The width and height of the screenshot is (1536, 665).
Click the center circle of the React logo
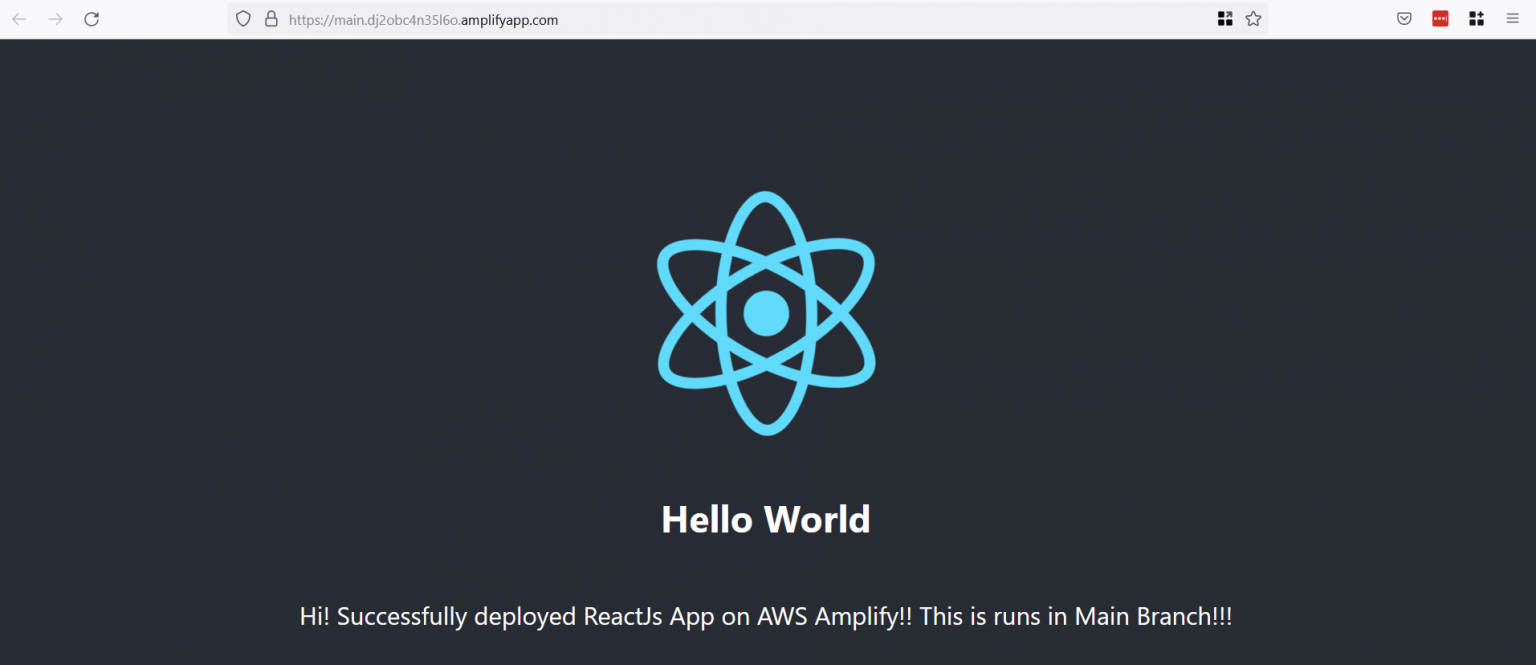766,313
